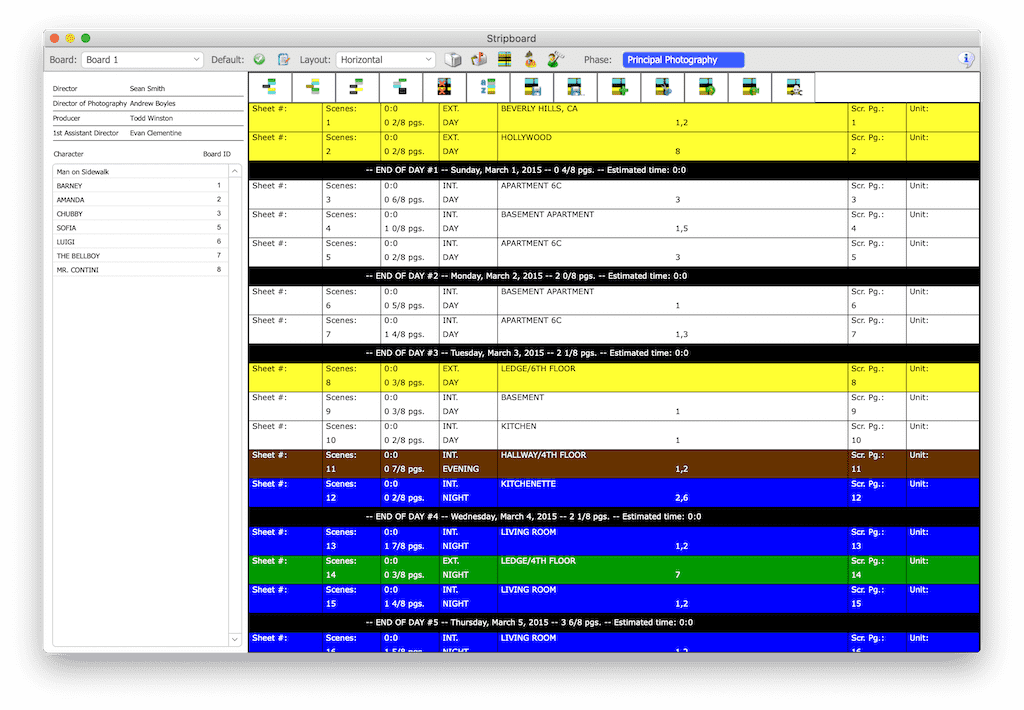
Task: Click the character list scroll down arrow
Action: click(235, 639)
